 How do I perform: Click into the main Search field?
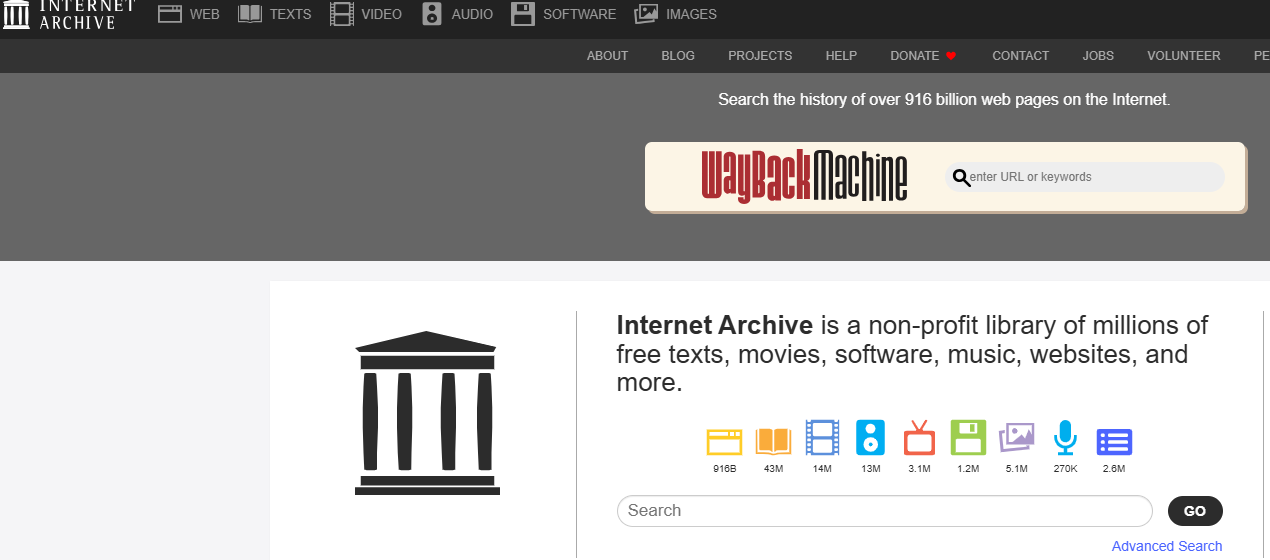click(x=885, y=511)
